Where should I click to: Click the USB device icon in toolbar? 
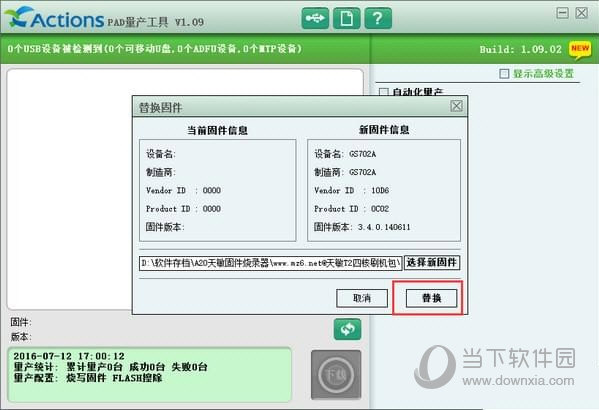315,18
